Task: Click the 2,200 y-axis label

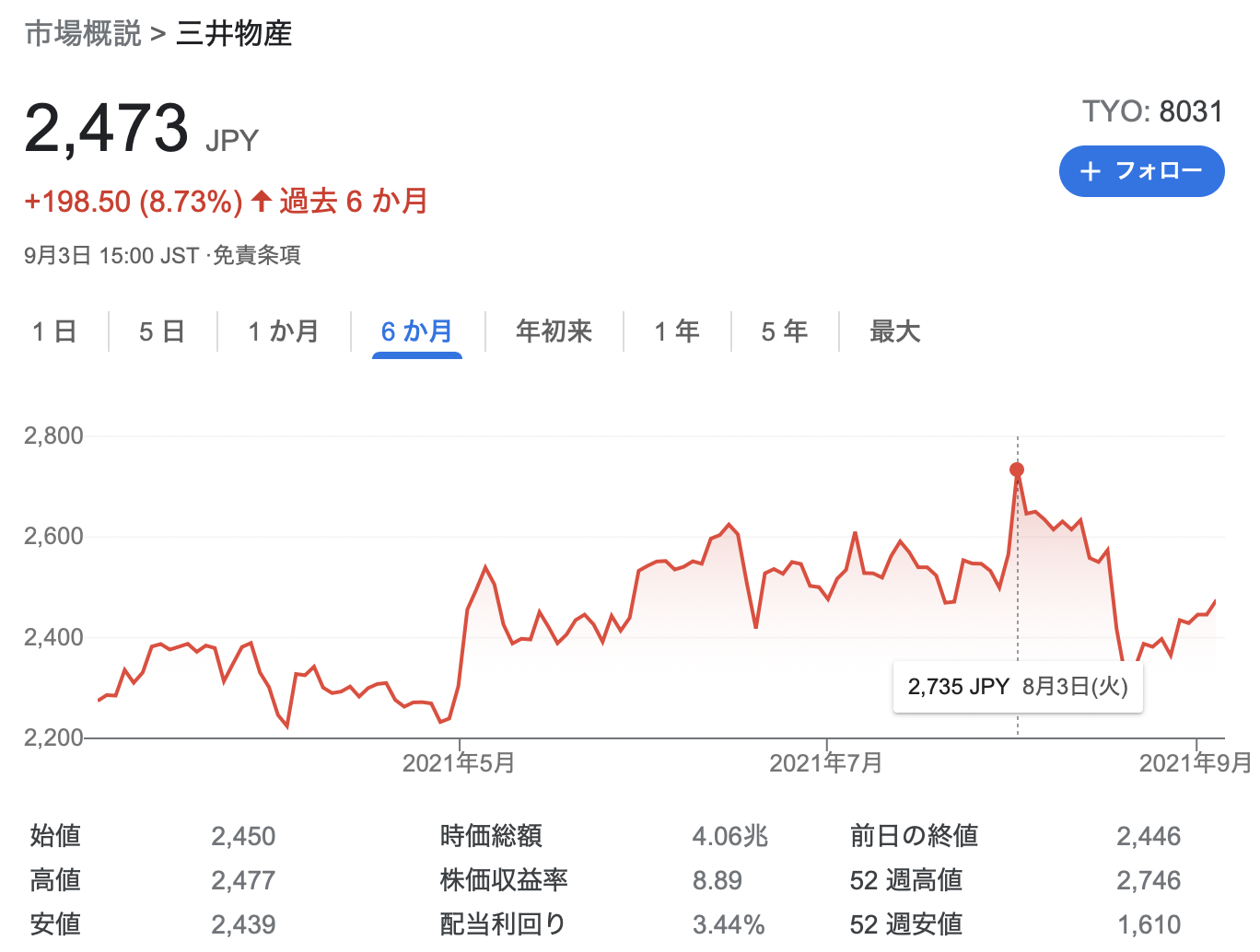Action: pos(53,737)
